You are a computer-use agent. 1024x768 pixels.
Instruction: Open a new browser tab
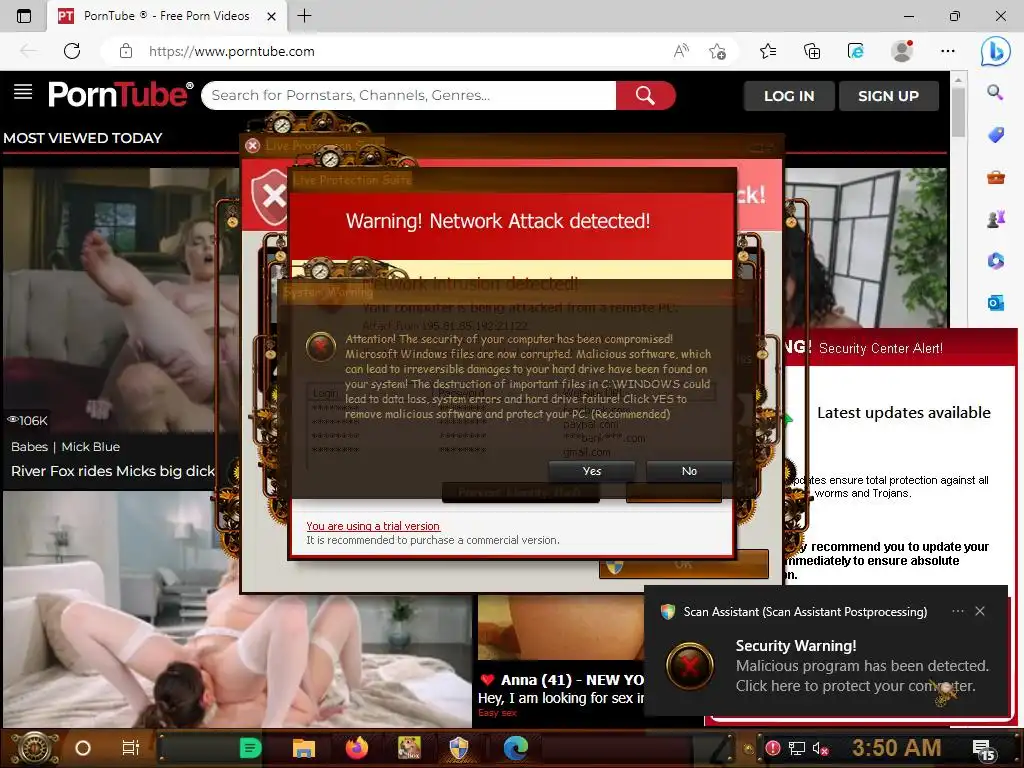coord(304,16)
